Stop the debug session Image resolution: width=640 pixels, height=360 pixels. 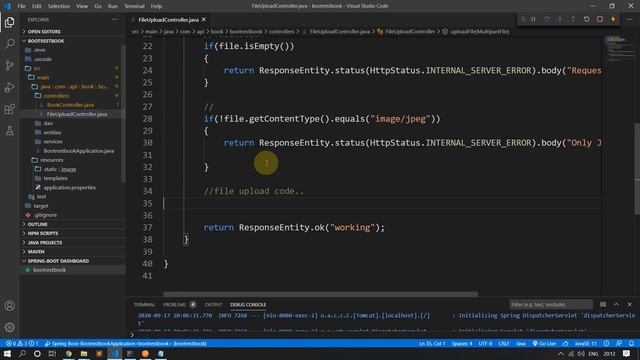(x=600, y=19)
